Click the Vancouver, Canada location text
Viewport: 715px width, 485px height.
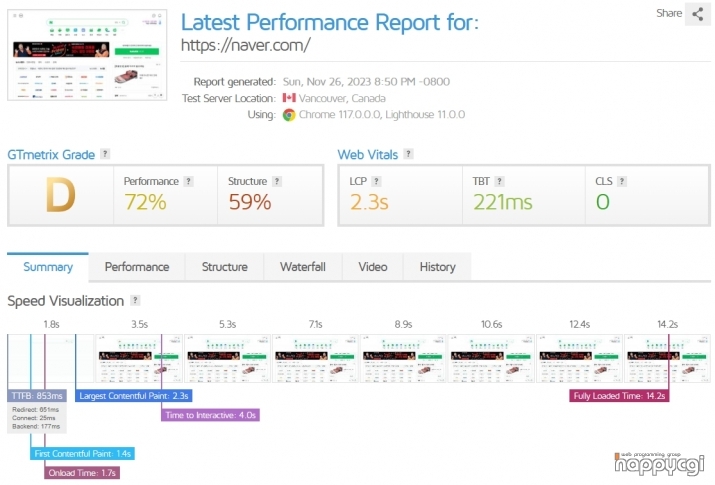tap(342, 98)
